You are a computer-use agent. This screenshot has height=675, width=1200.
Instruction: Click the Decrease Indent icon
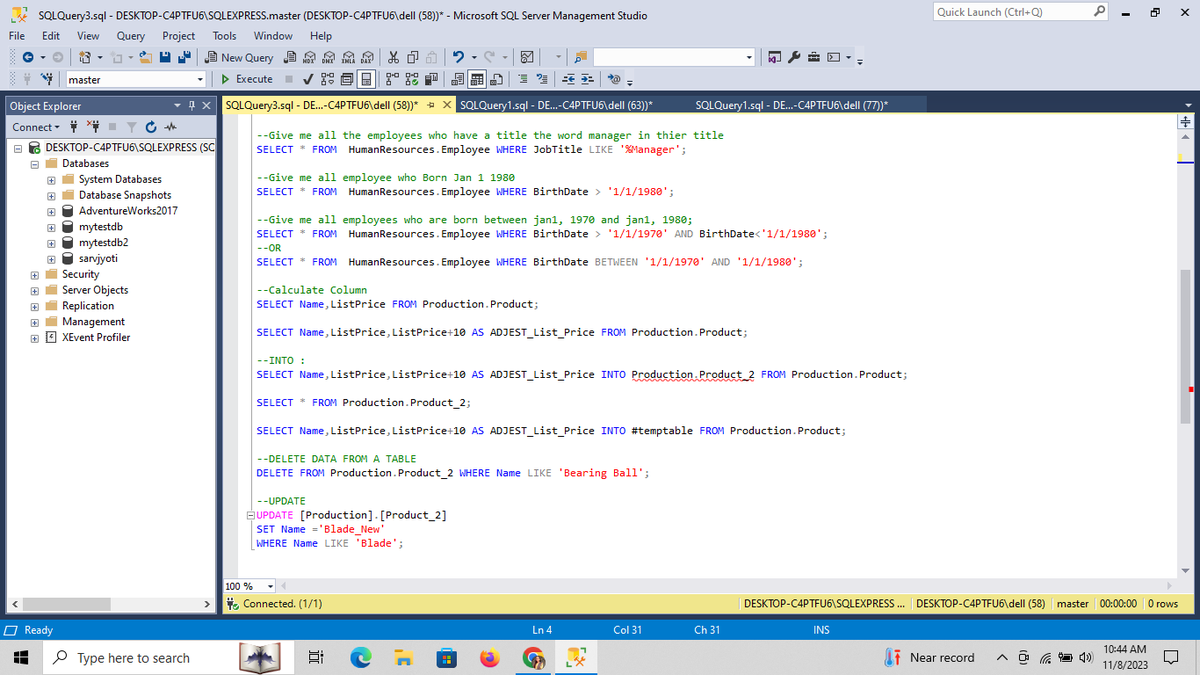(x=568, y=79)
